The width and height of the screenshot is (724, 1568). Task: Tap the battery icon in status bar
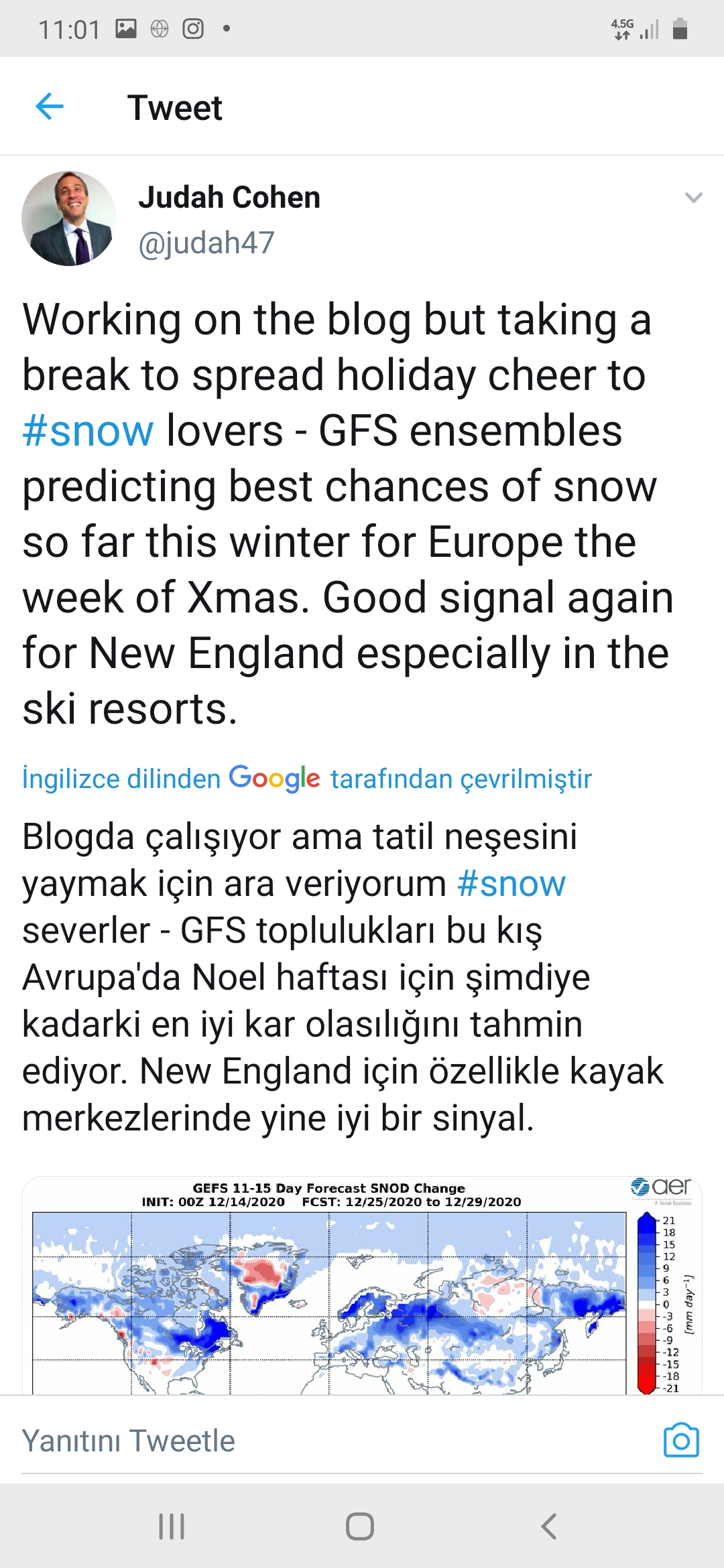click(680, 29)
